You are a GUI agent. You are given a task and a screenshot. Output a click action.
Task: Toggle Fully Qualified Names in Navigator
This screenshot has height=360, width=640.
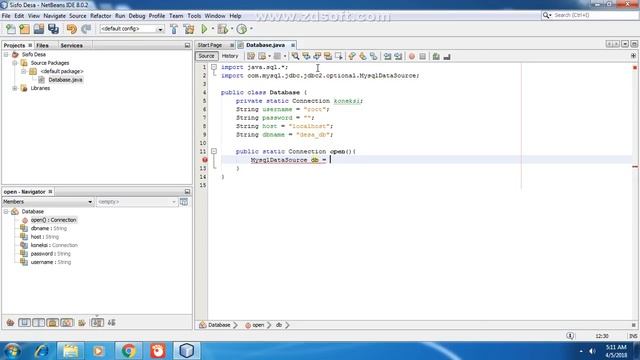(x=82, y=323)
